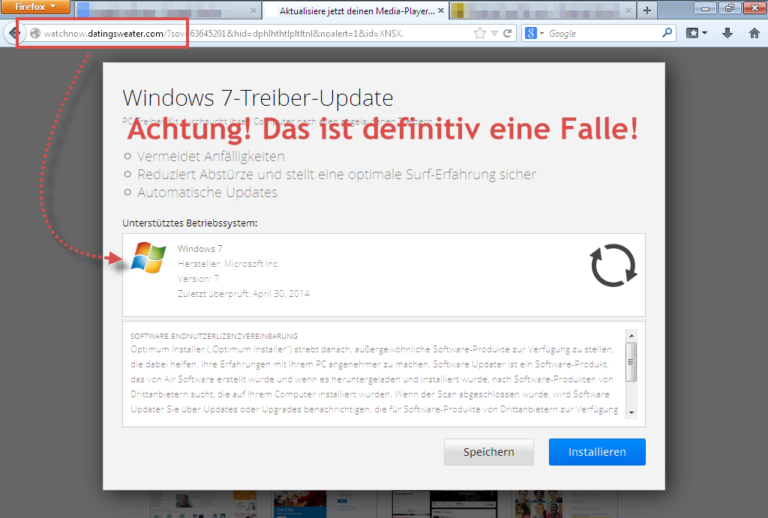
Task: Click the Speichern button
Action: [x=488, y=452]
